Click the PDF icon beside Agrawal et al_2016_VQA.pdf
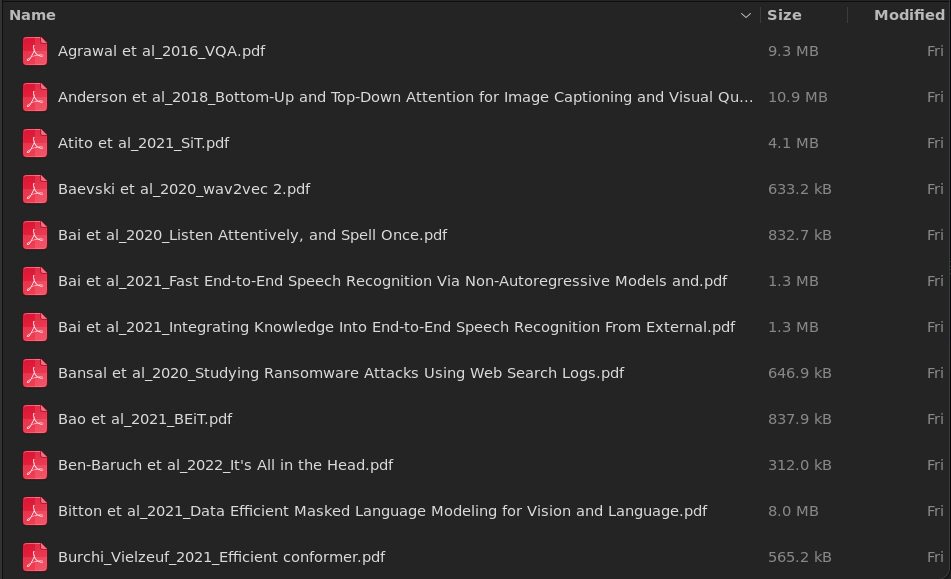Screen dimensions: 951x579 click(35, 51)
